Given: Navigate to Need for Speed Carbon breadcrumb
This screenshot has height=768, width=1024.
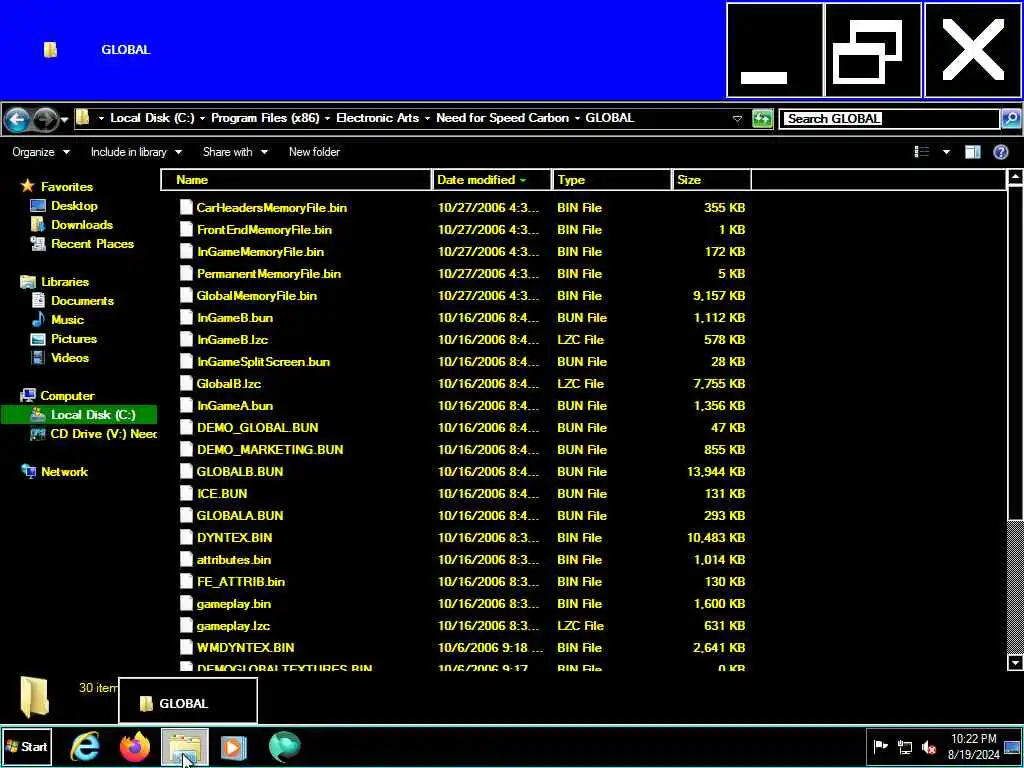Looking at the screenshot, I should [x=502, y=118].
